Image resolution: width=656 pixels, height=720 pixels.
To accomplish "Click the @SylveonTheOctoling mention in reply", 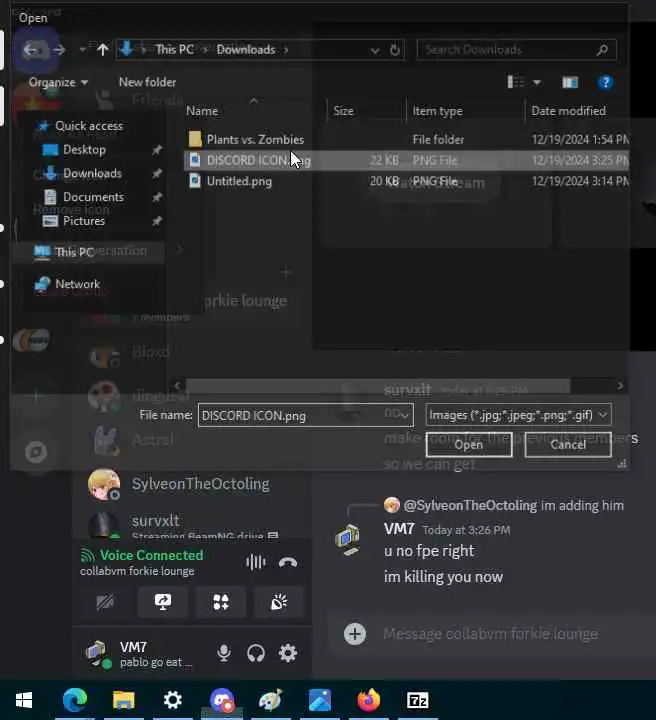I will tap(470, 506).
